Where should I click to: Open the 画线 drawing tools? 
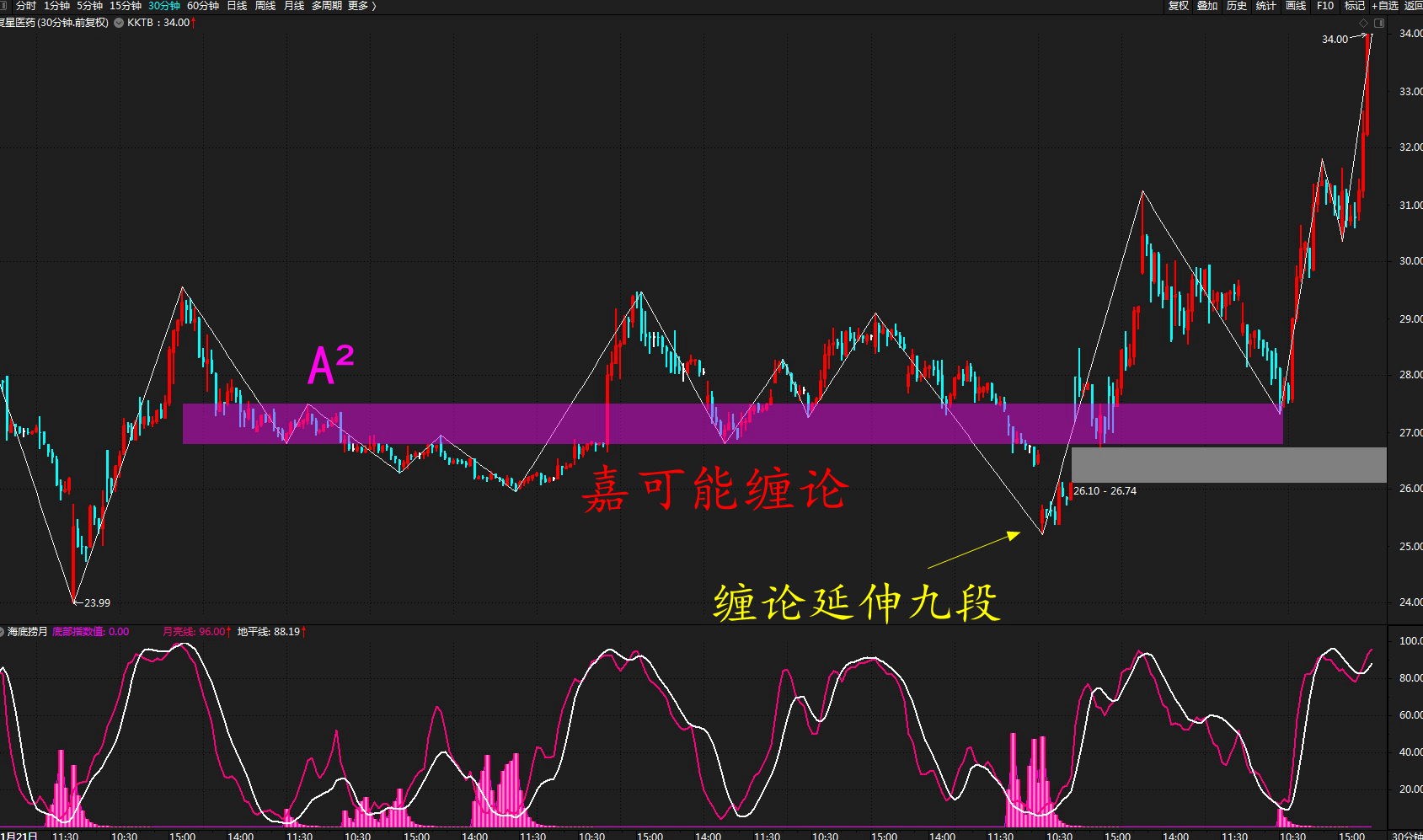coord(1296,6)
